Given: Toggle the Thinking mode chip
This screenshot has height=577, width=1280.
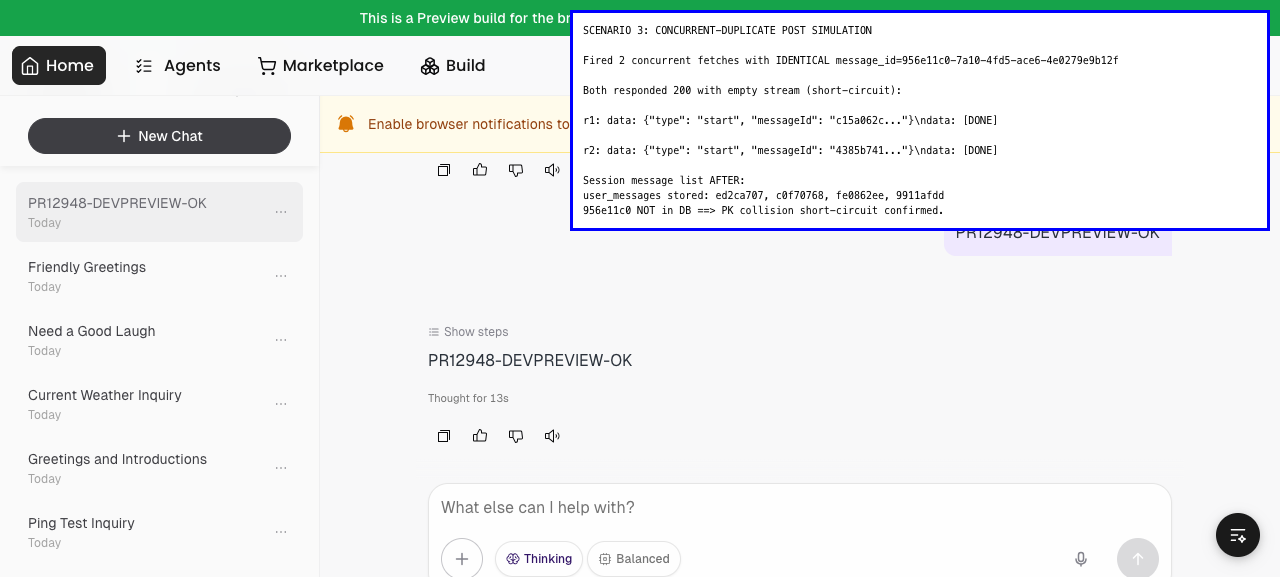Looking at the screenshot, I should pos(539,559).
